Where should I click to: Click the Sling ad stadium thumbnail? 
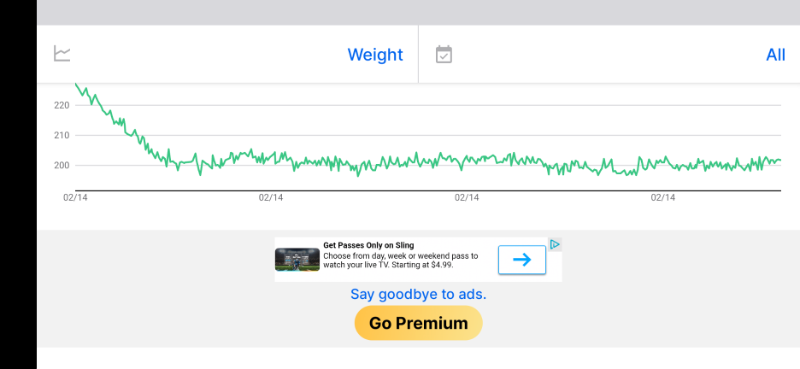(297, 259)
